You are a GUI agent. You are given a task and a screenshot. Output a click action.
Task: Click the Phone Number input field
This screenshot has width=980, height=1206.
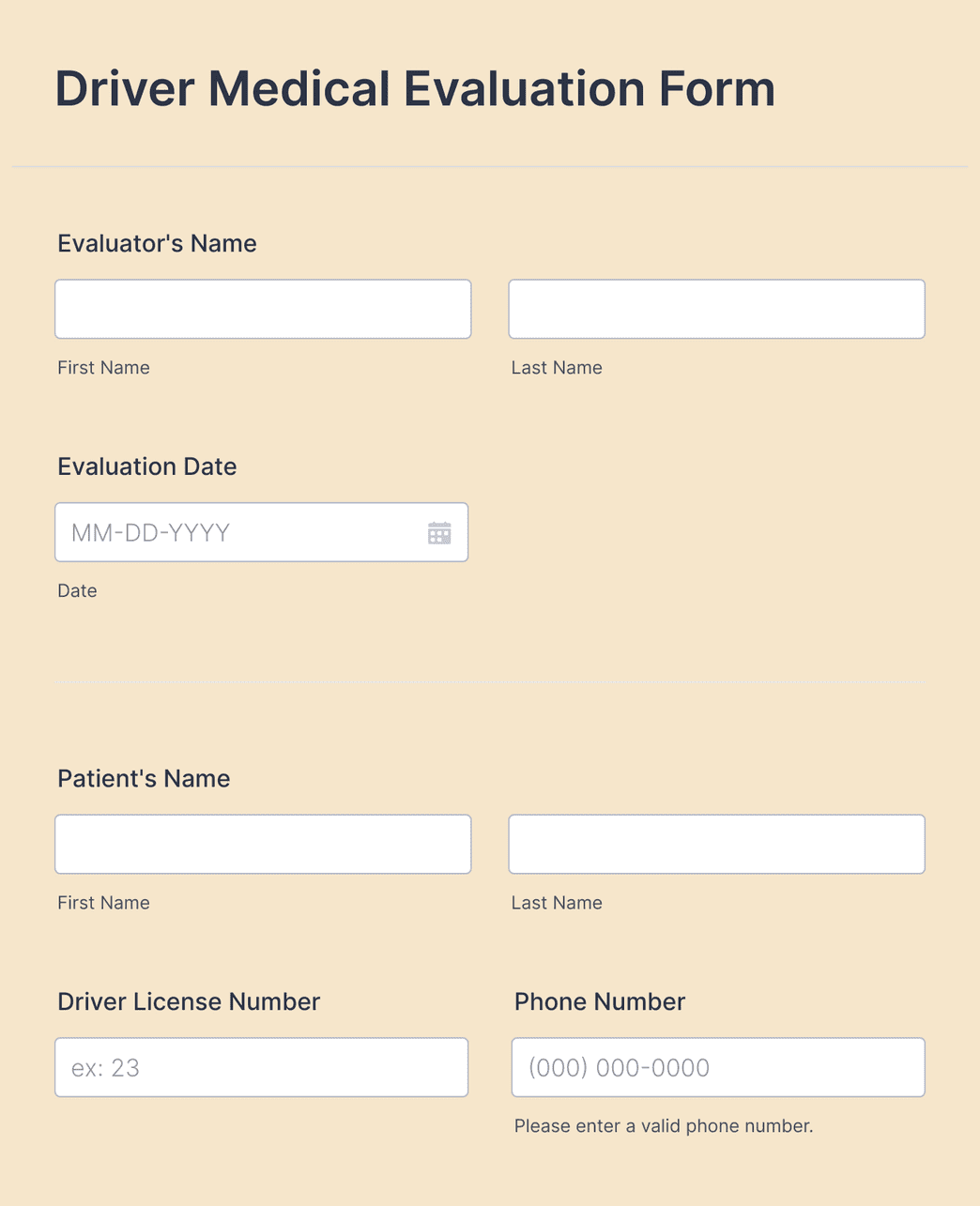pyautogui.click(x=717, y=1067)
